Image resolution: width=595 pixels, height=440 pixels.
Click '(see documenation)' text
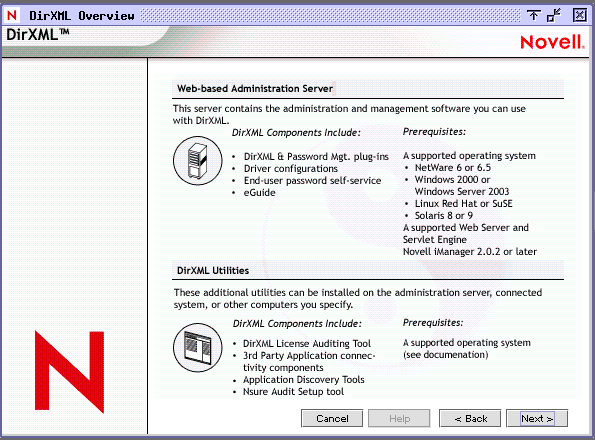[445, 355]
